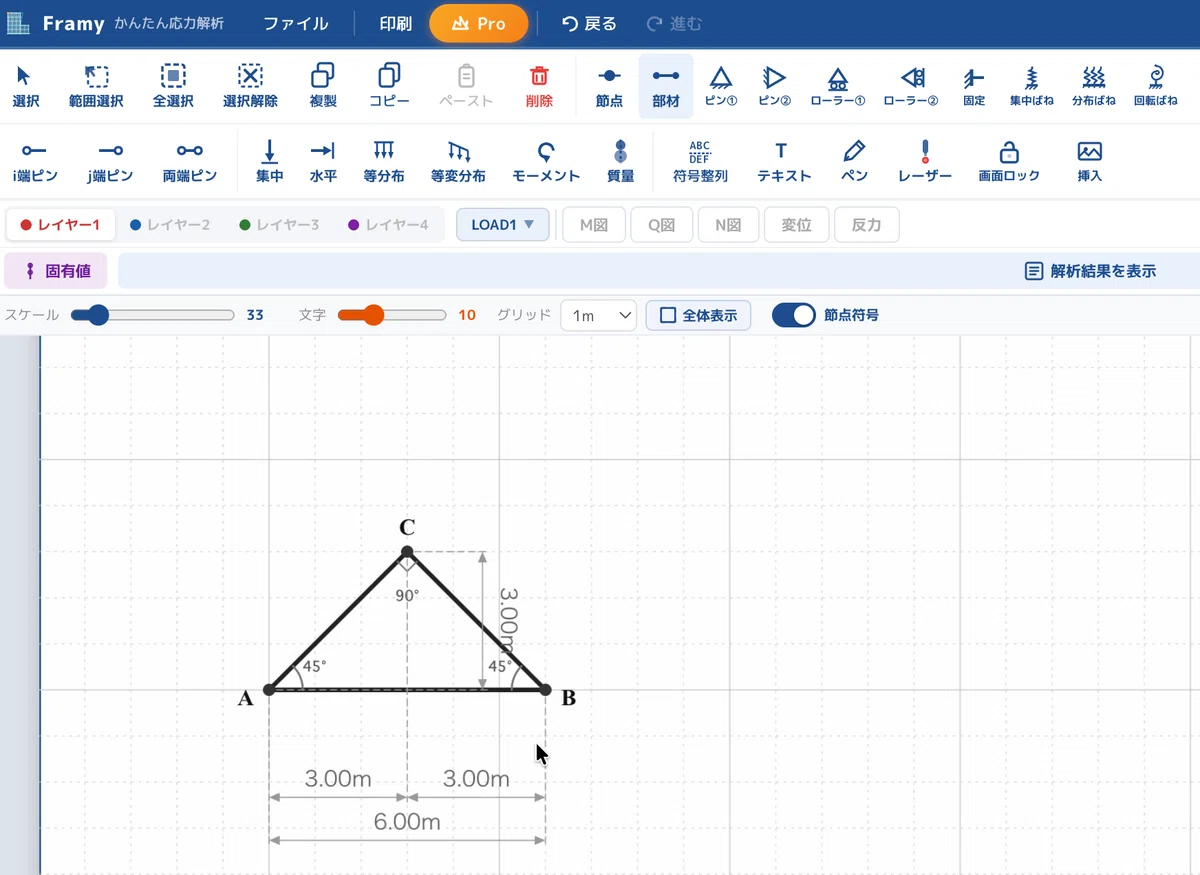
Task: Expand the グリッド 1m dropdown
Action: (599, 315)
